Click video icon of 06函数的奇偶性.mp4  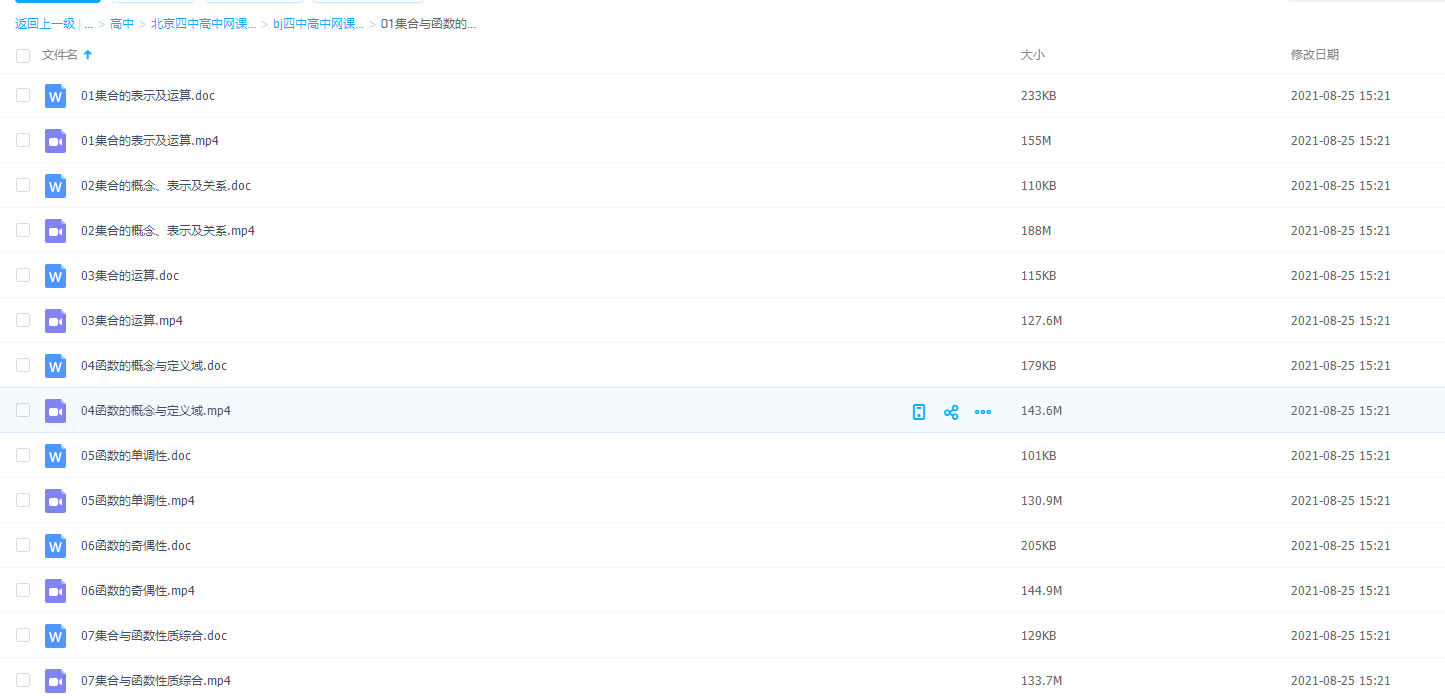pos(55,591)
